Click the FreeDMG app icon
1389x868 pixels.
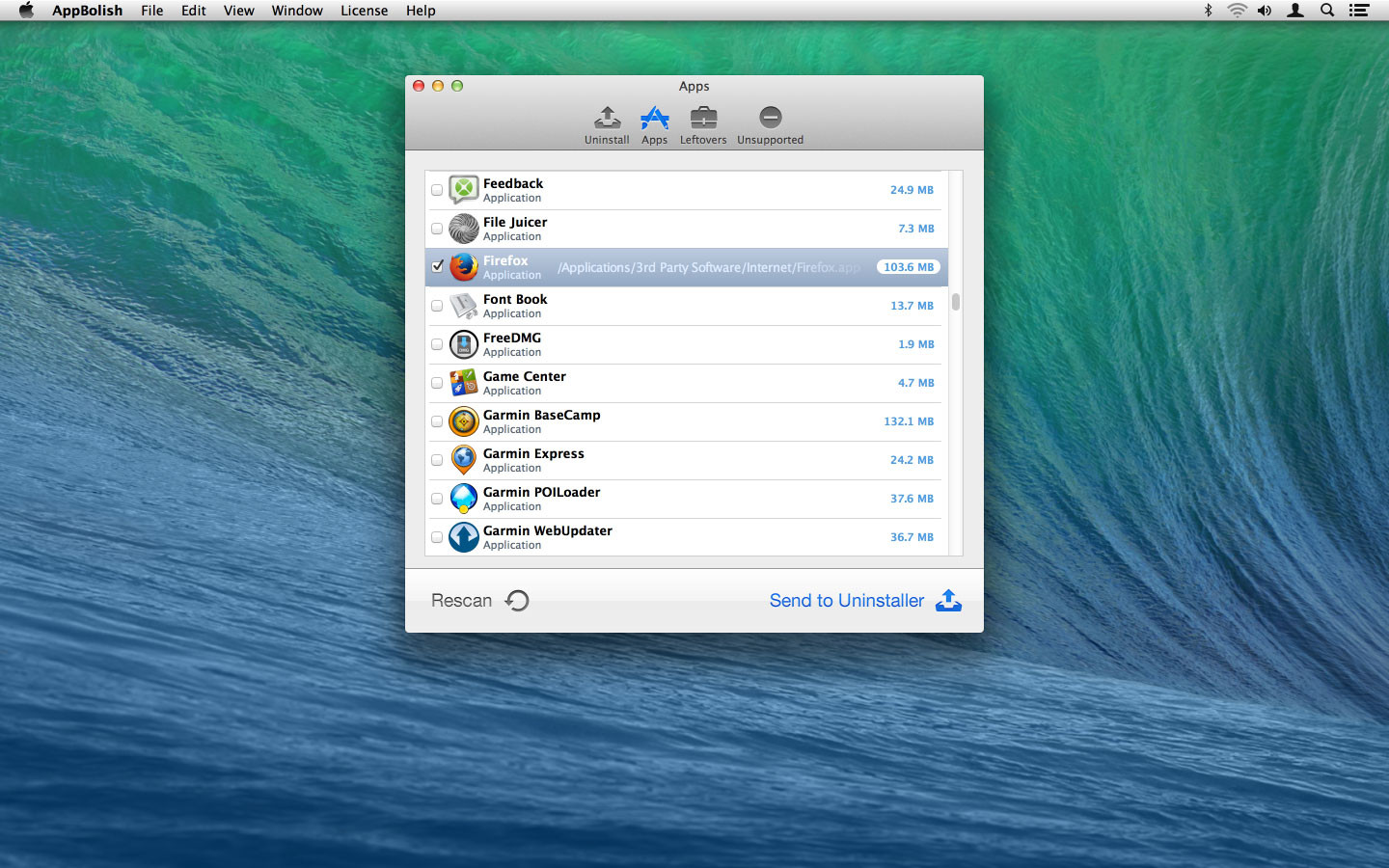(x=464, y=344)
